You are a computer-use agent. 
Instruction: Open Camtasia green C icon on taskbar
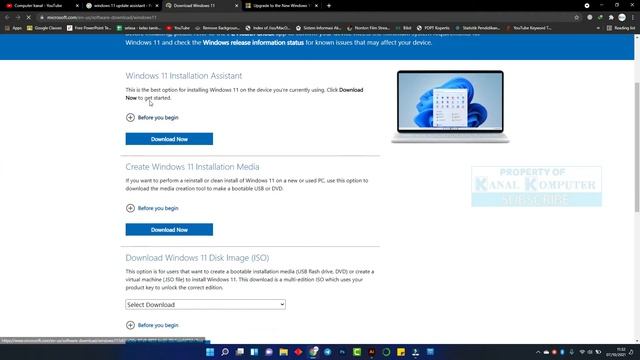(x=357, y=352)
